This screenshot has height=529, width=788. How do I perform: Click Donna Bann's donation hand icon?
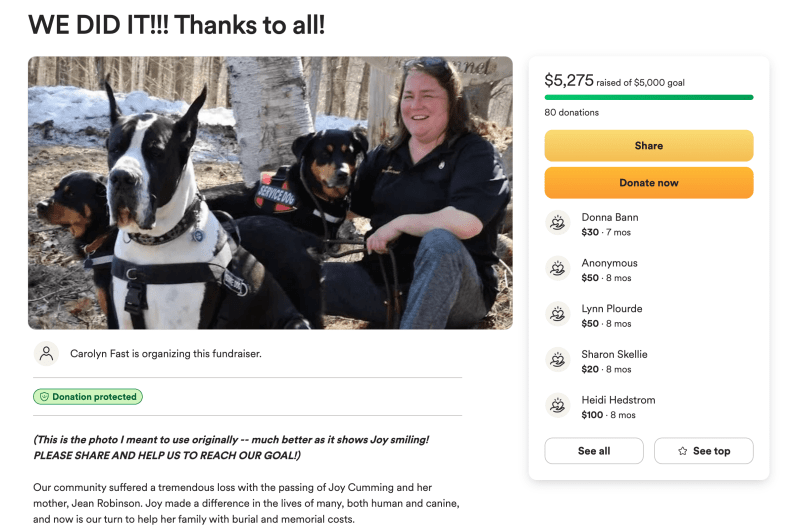(557, 223)
